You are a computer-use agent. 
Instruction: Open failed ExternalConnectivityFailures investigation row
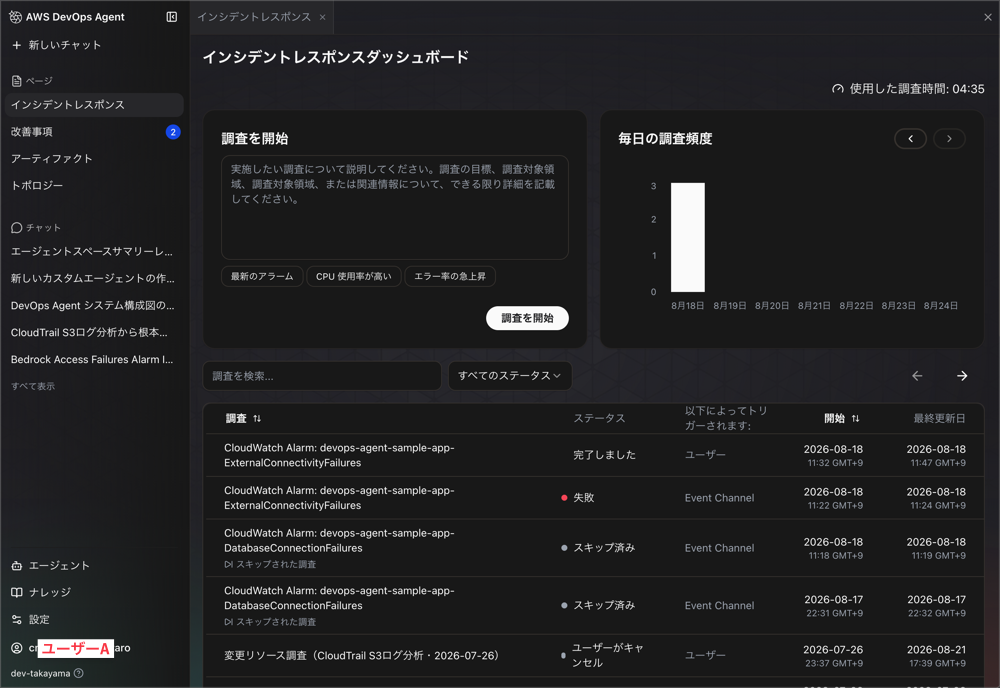click(594, 498)
